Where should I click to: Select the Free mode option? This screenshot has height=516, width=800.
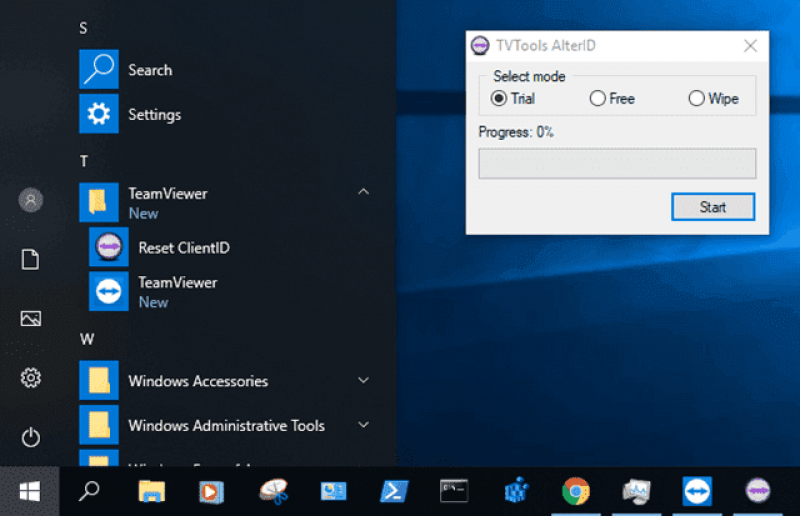coord(597,98)
